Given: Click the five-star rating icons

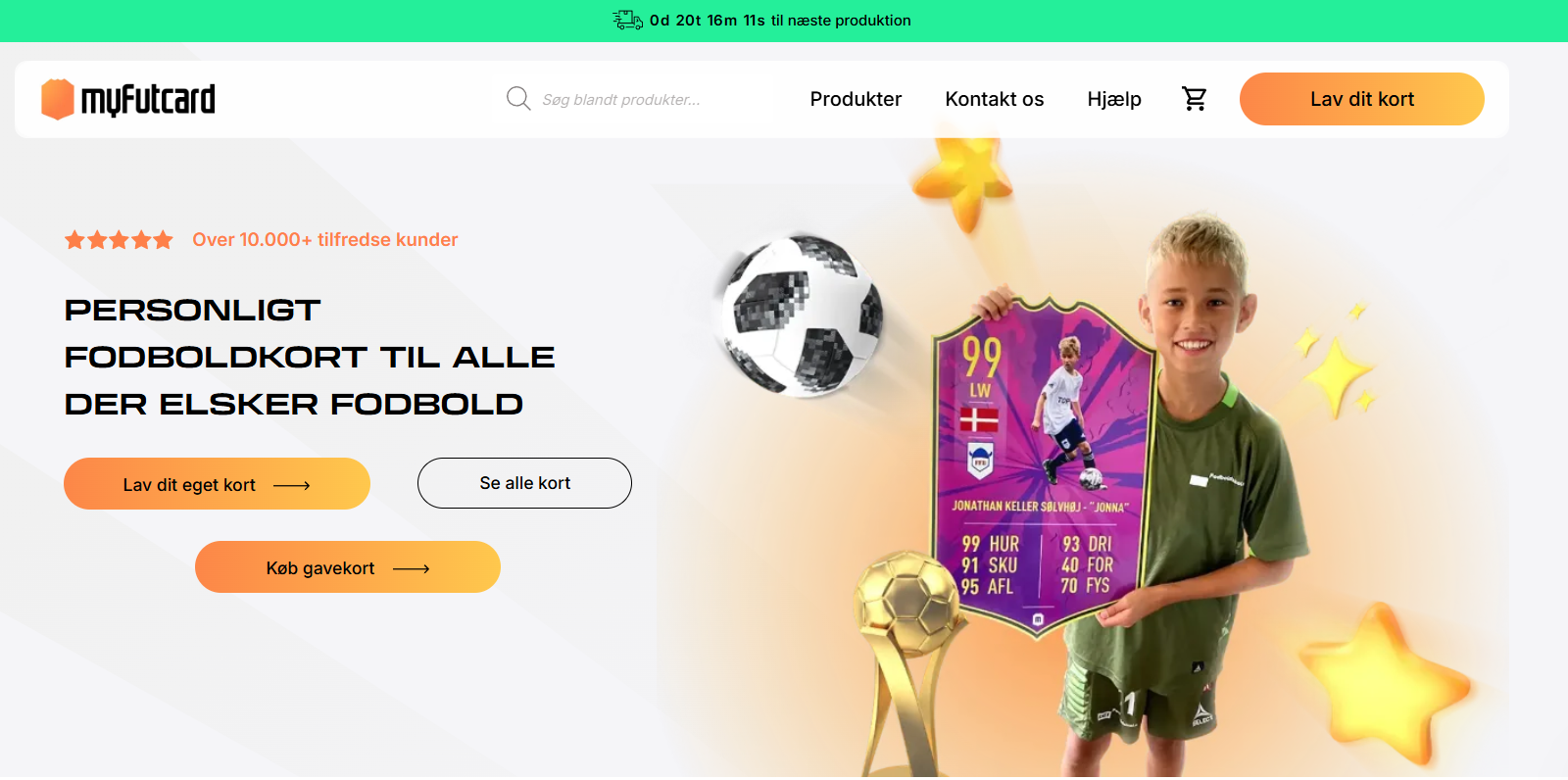Looking at the screenshot, I should coord(119,240).
